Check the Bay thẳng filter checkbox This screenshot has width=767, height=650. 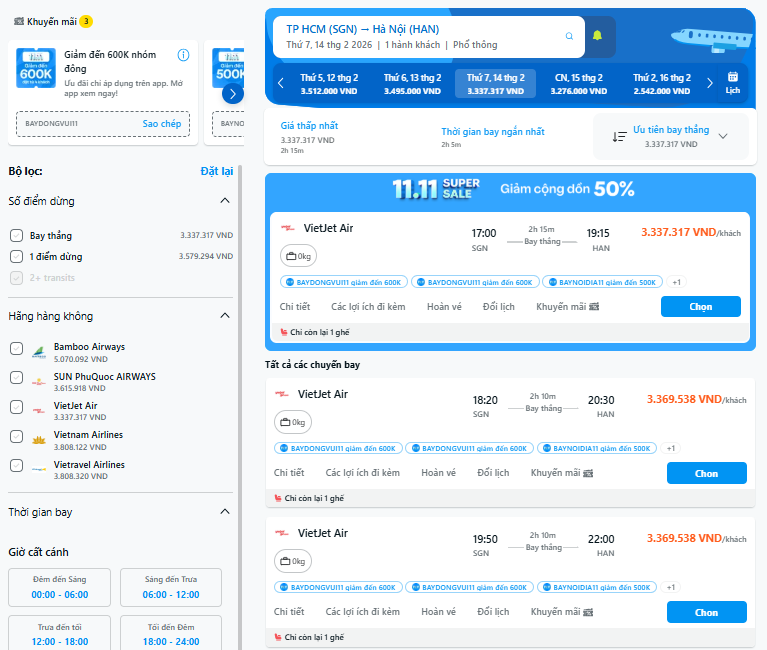(16, 236)
